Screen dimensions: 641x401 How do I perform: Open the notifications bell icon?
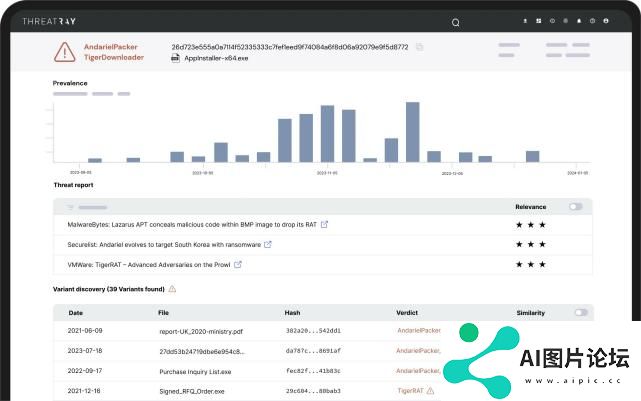(x=579, y=21)
